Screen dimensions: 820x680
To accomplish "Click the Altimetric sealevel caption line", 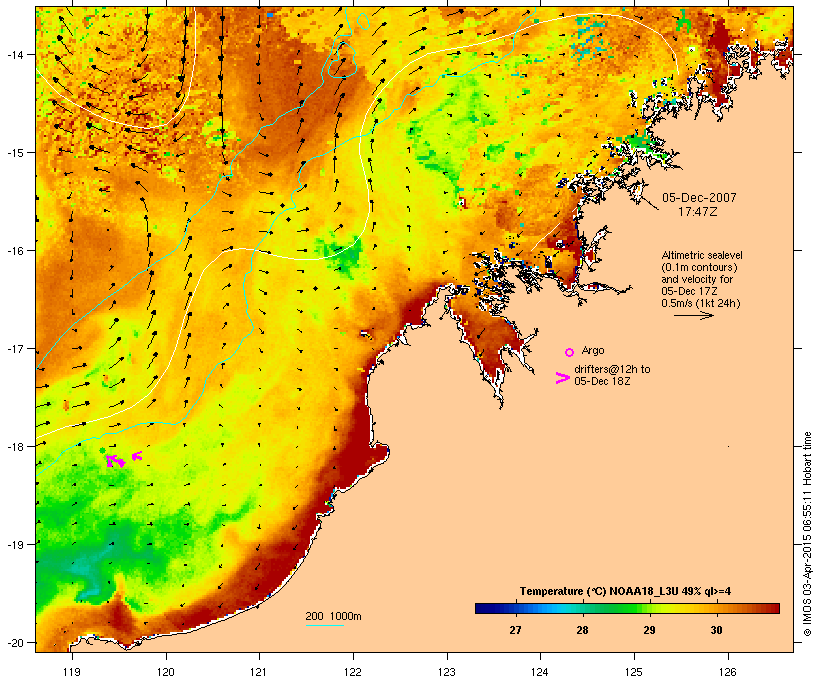I will click(702, 255).
